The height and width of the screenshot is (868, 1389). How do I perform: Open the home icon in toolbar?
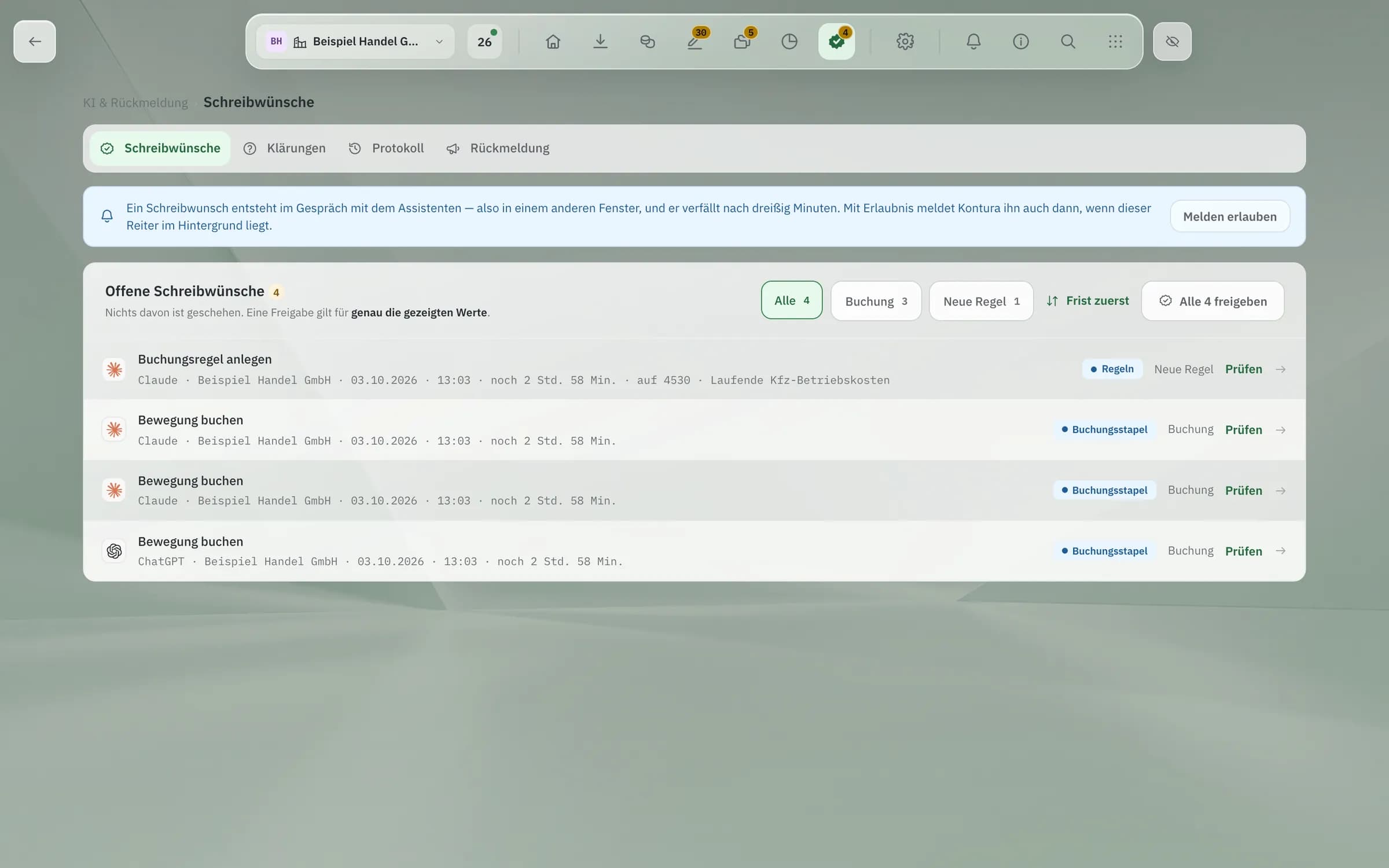coord(553,42)
